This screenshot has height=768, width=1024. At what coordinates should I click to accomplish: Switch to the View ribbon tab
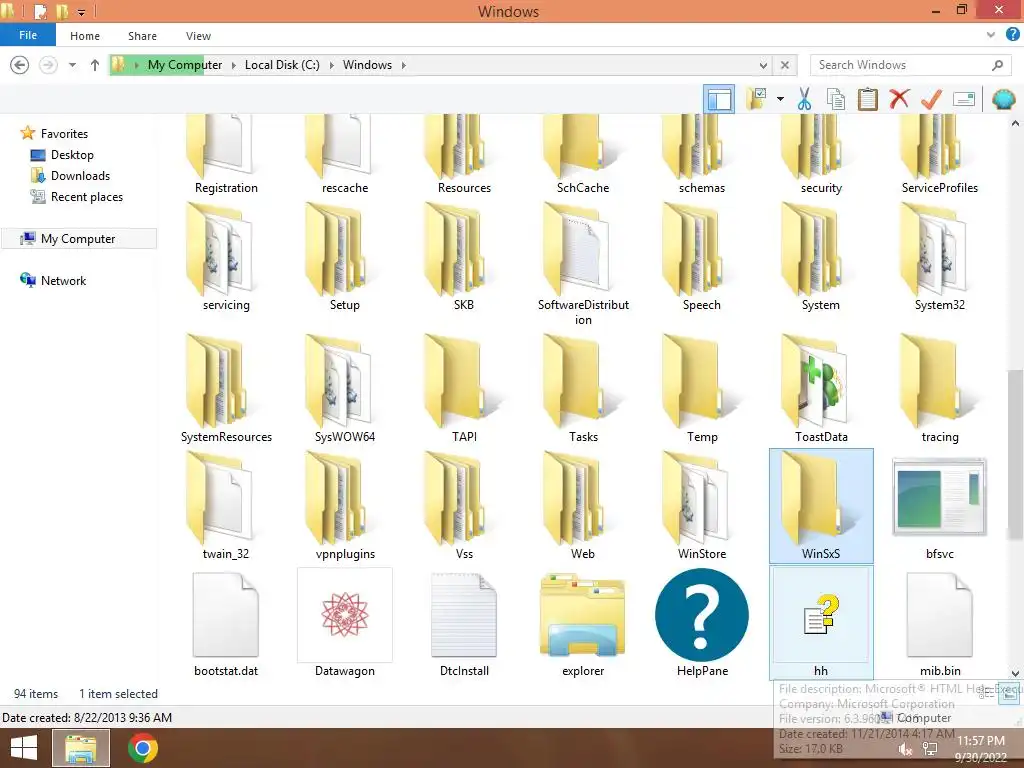point(198,36)
